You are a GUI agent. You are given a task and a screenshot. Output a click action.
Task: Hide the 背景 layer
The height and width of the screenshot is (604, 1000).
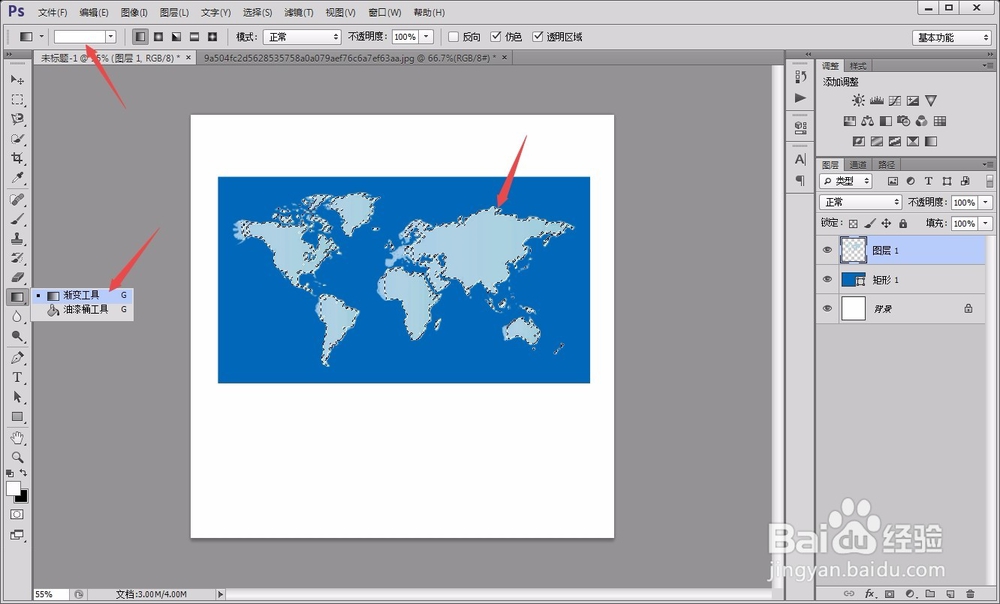pyautogui.click(x=827, y=309)
